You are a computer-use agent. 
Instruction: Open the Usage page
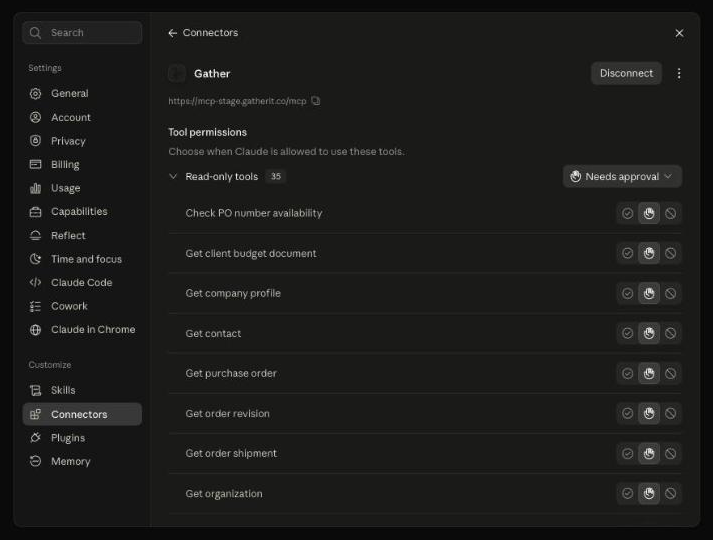[x=82, y=188]
